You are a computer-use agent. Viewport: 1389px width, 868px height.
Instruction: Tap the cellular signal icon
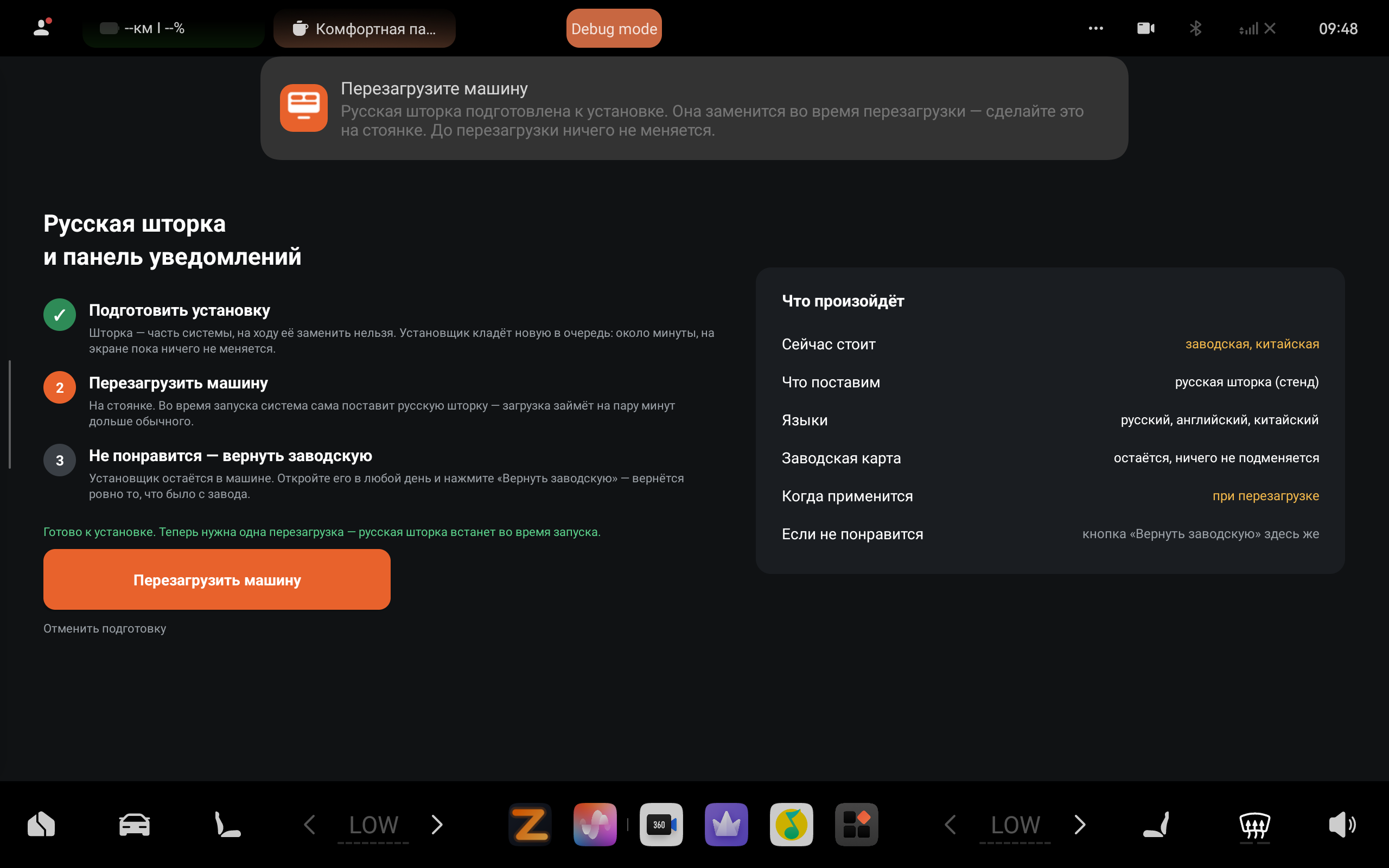click(1257, 28)
